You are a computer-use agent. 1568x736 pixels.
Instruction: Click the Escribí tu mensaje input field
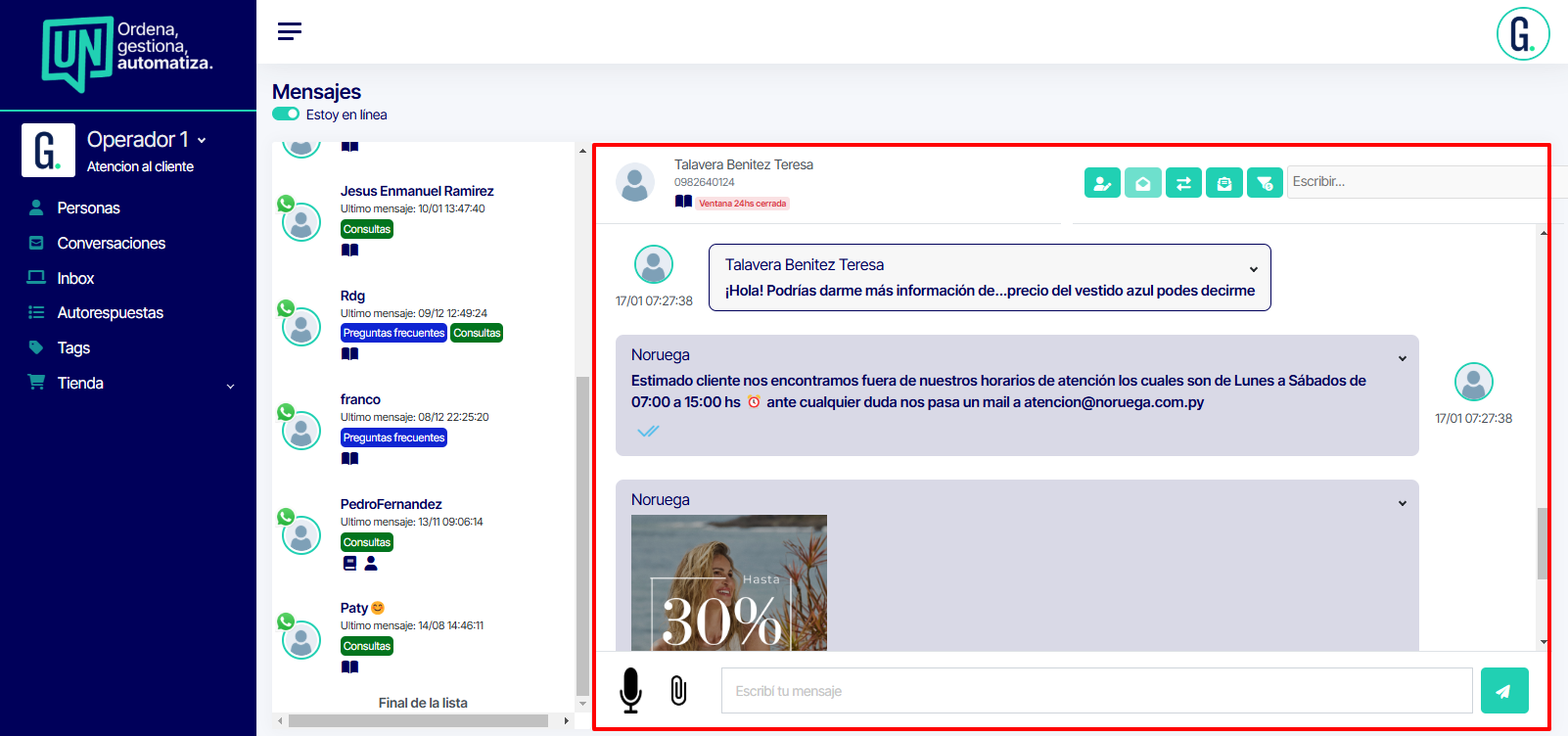pos(1097,691)
